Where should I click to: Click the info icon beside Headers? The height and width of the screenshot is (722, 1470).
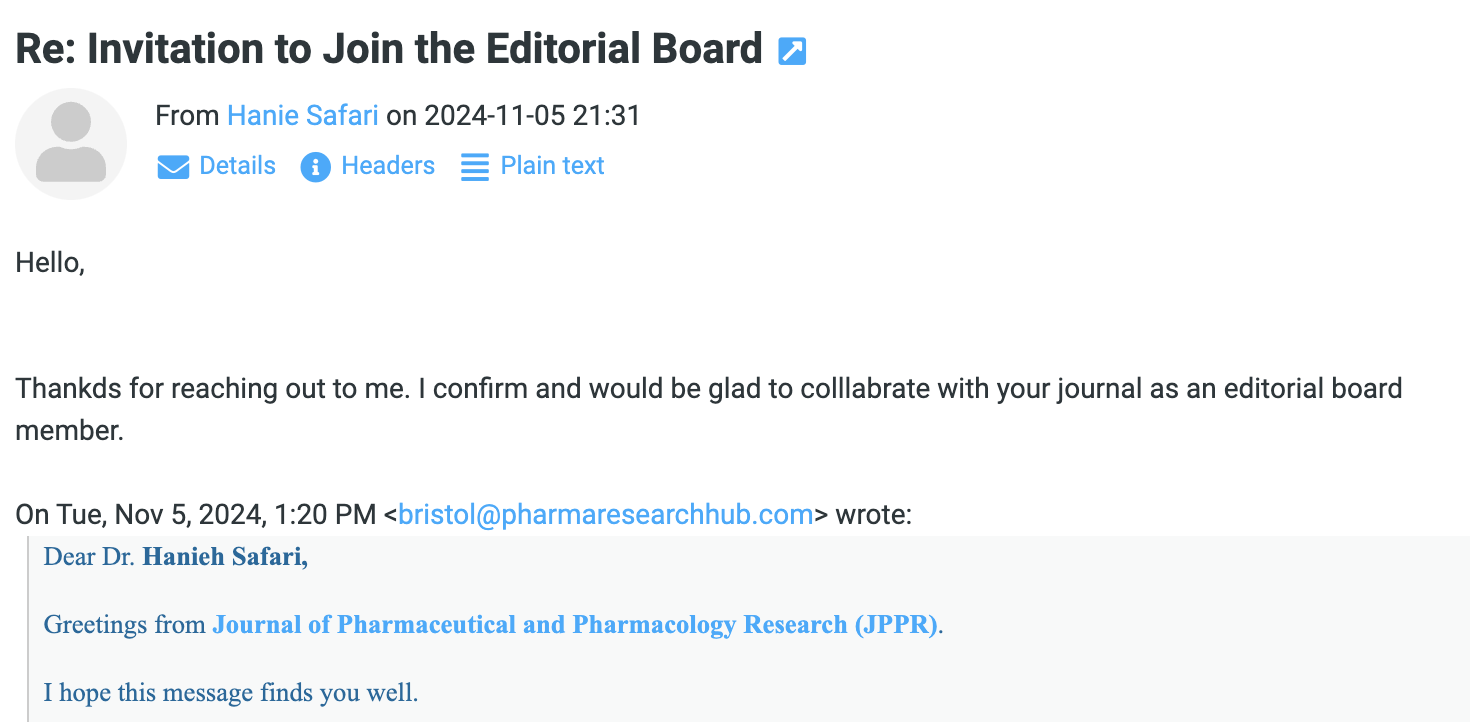click(x=315, y=167)
